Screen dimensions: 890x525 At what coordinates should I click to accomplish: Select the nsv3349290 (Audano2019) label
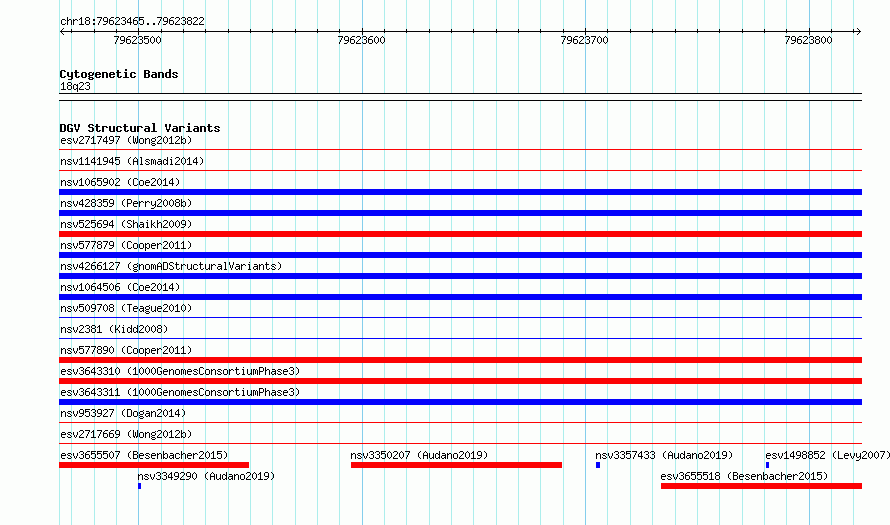click(x=206, y=476)
